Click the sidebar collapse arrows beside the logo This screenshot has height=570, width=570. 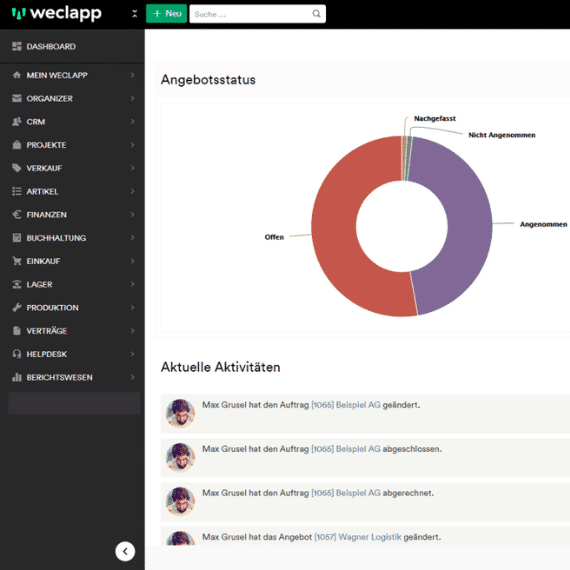point(135,14)
